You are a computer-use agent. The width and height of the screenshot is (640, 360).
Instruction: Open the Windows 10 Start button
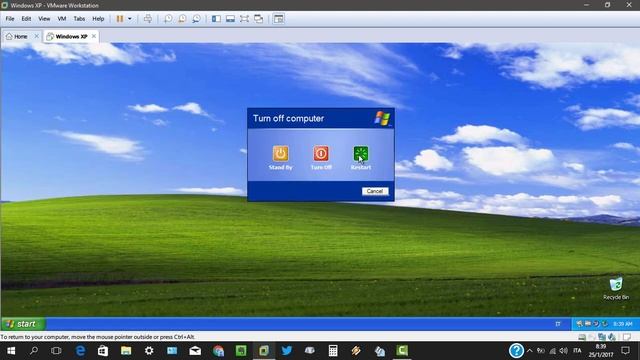[x=11, y=351]
